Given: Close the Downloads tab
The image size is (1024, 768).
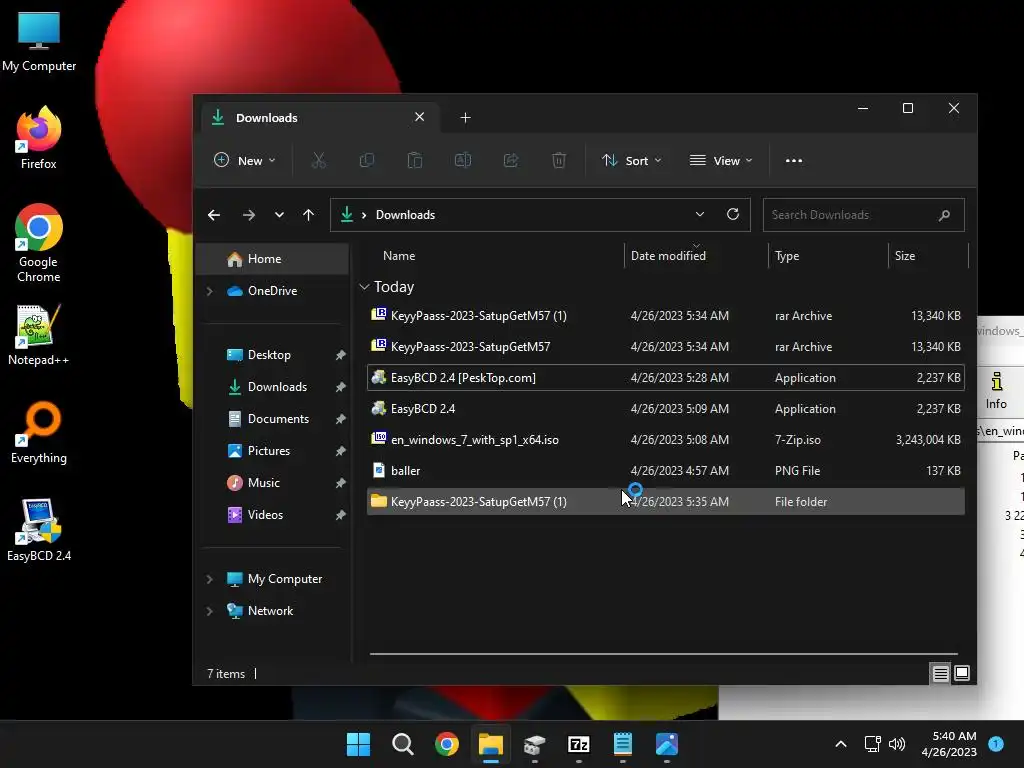Looking at the screenshot, I should [419, 117].
